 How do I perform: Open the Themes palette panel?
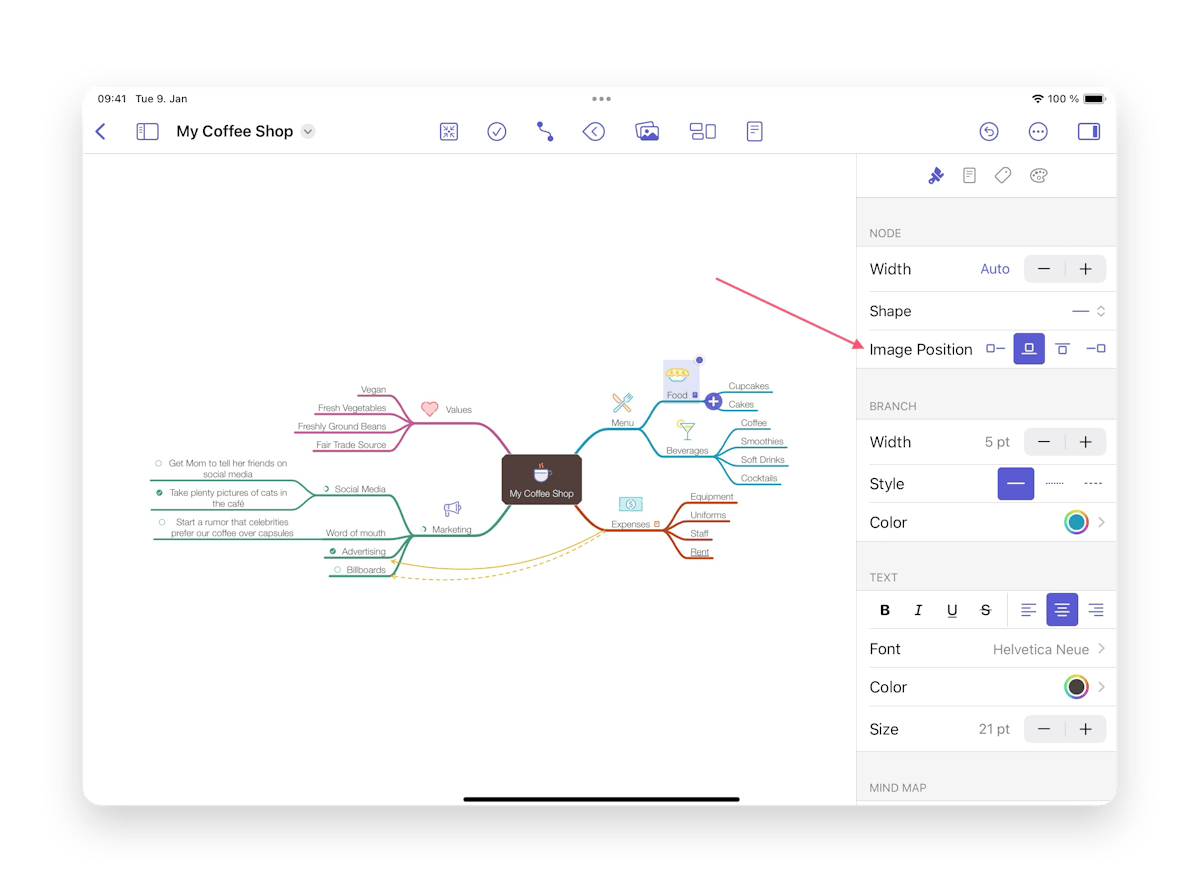point(1038,175)
